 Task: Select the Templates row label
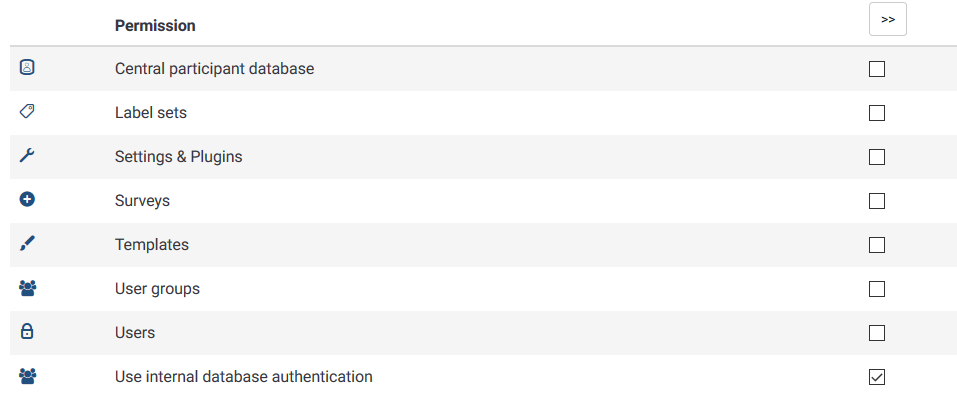coord(152,245)
